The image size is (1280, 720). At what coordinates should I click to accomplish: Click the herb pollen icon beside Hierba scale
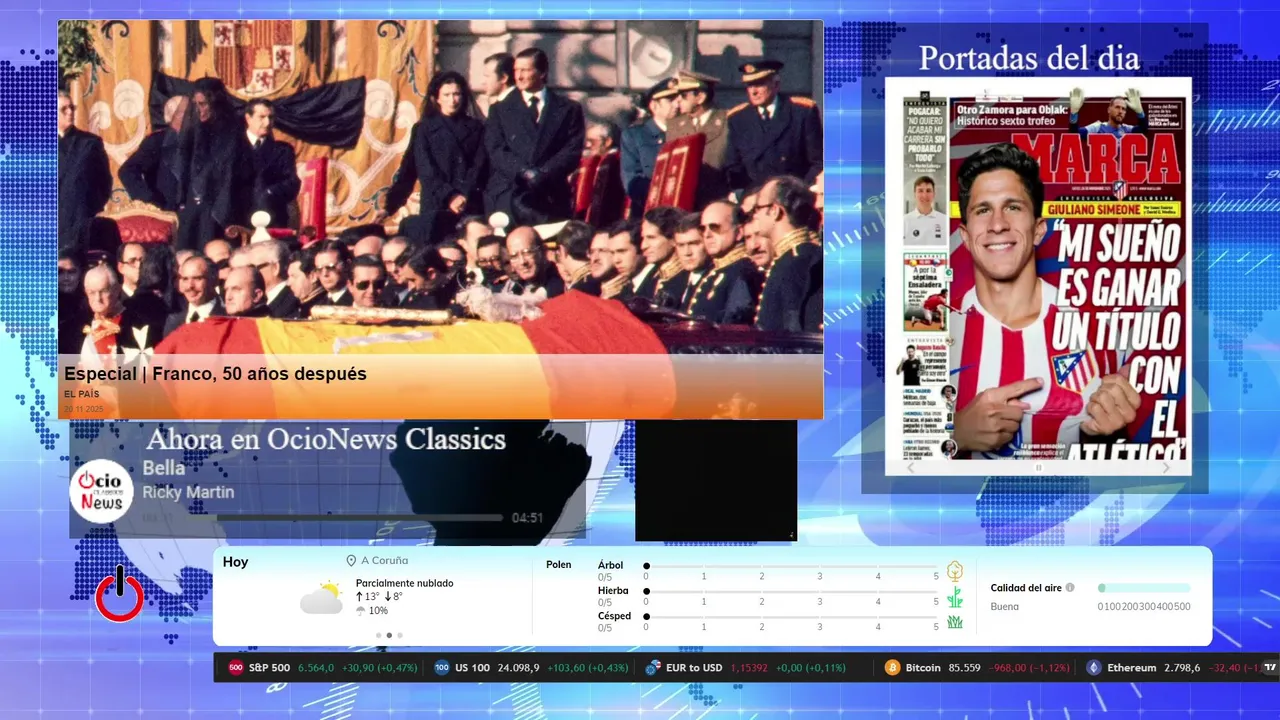point(955,597)
